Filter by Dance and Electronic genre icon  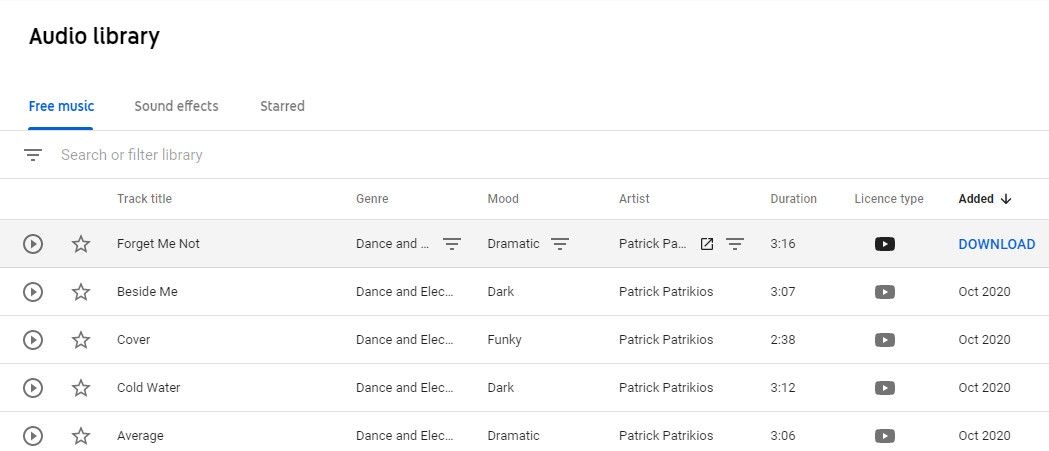tap(452, 244)
